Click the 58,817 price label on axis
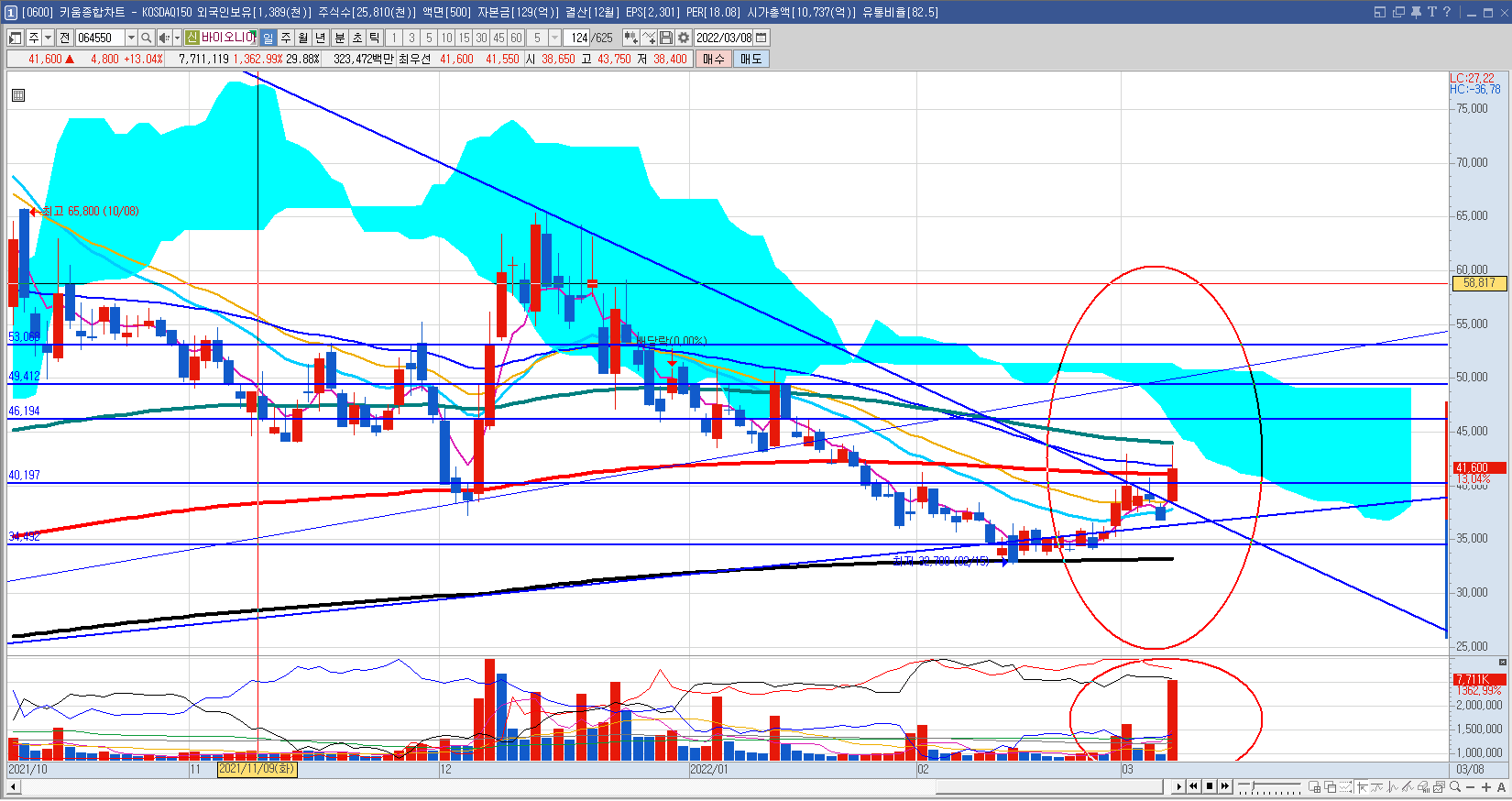The image size is (1512, 801). click(1479, 283)
